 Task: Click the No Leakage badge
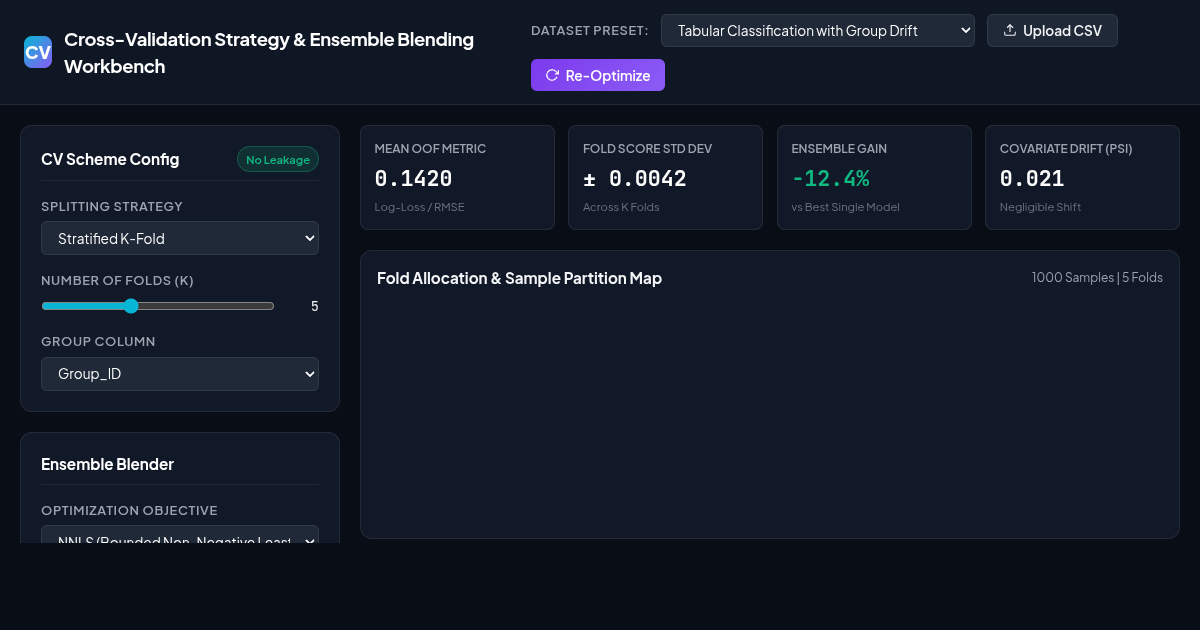(278, 160)
